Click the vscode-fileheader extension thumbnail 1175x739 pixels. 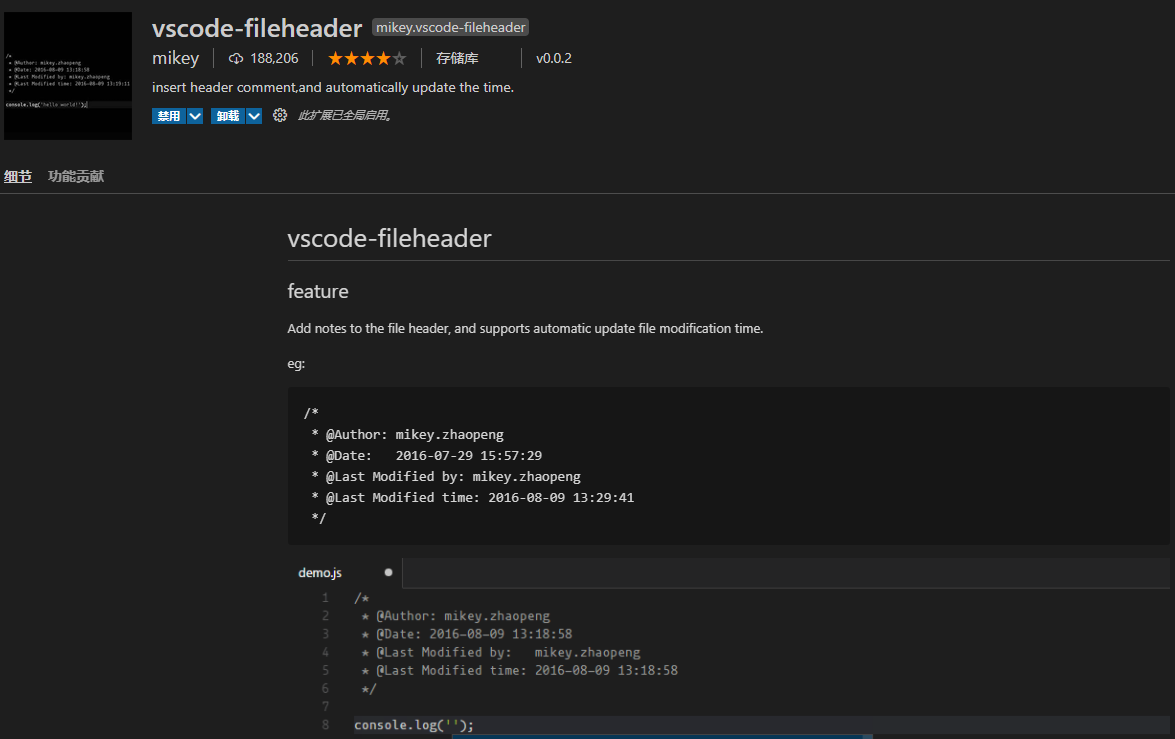pos(67,76)
